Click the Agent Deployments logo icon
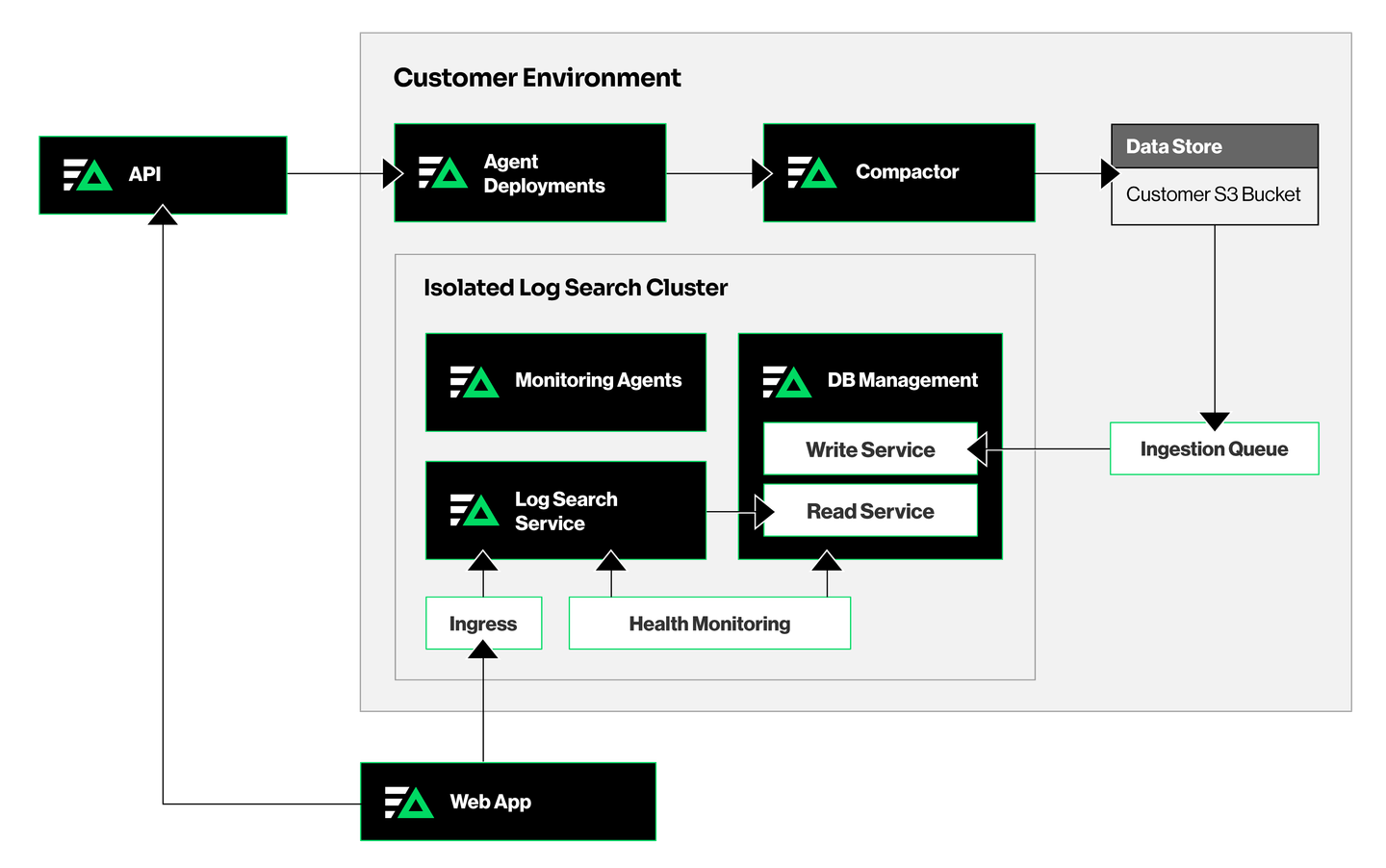This screenshot has width=1386, height=868. coord(443,173)
